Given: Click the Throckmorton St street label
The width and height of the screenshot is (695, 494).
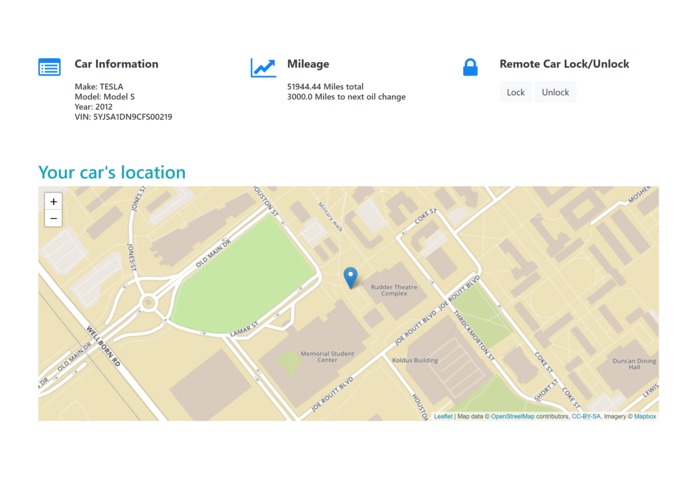Looking at the screenshot, I should point(473,335).
